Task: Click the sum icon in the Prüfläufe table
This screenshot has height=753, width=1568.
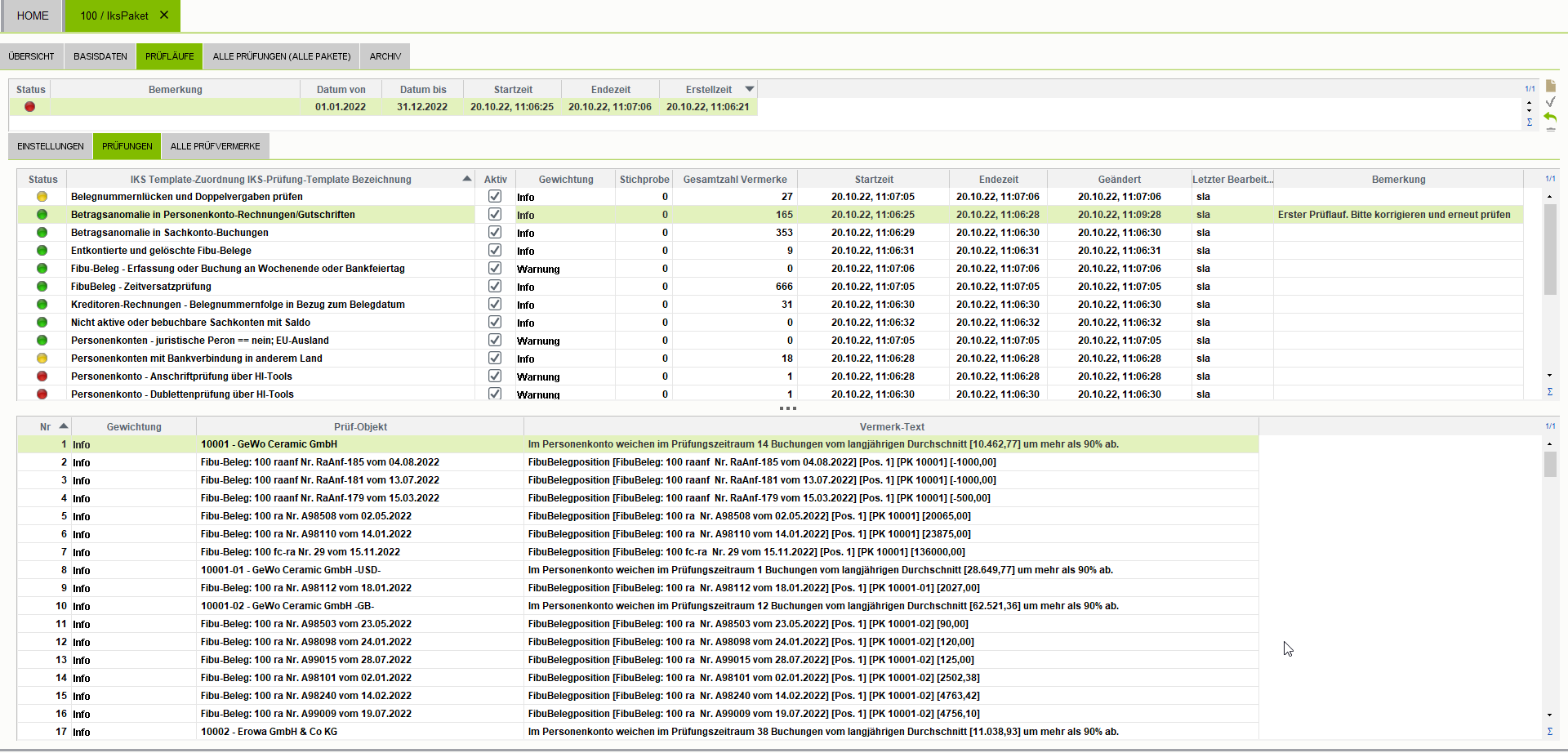Action: tap(1530, 123)
